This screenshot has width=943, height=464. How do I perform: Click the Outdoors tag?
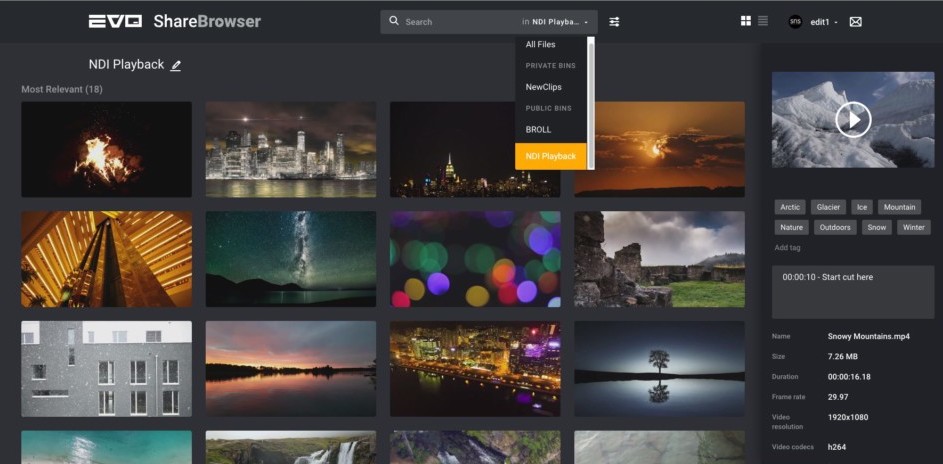pos(835,228)
